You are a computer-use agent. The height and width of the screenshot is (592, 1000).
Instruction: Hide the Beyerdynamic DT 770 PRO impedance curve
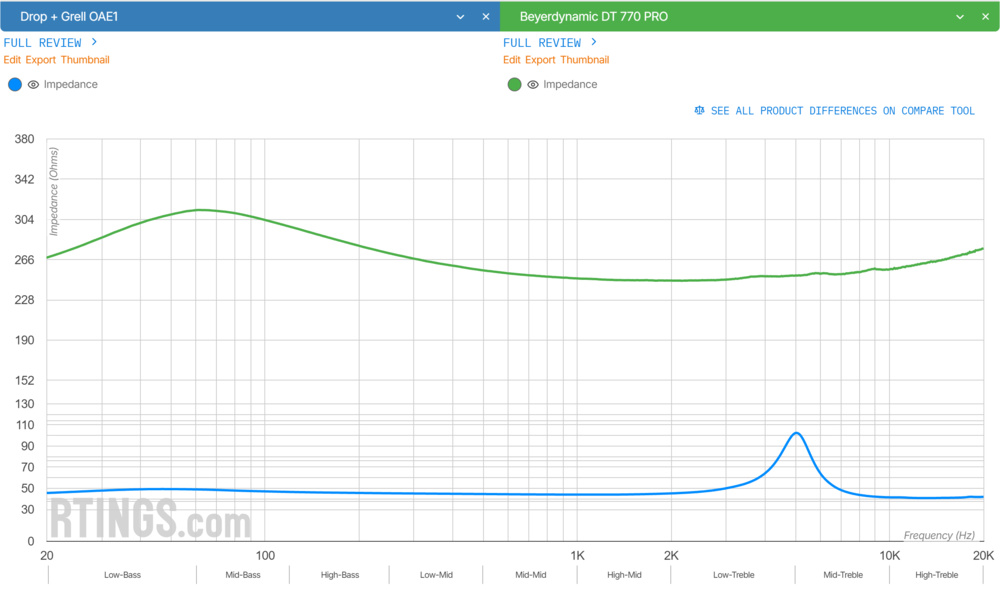pyautogui.click(x=533, y=84)
